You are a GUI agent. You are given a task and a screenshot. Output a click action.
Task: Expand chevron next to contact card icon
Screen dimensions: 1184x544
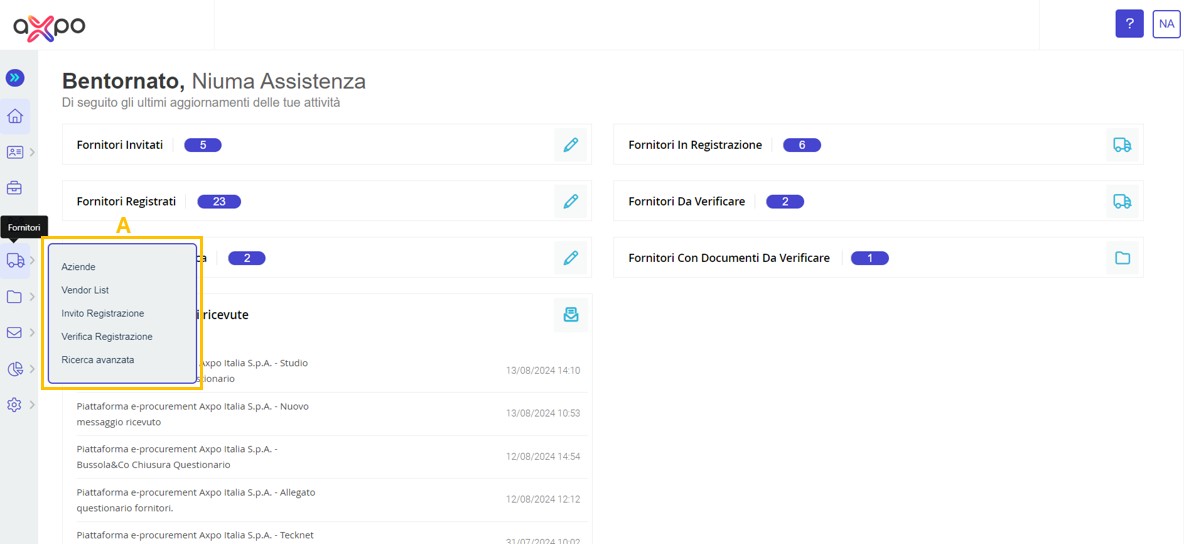[32, 152]
